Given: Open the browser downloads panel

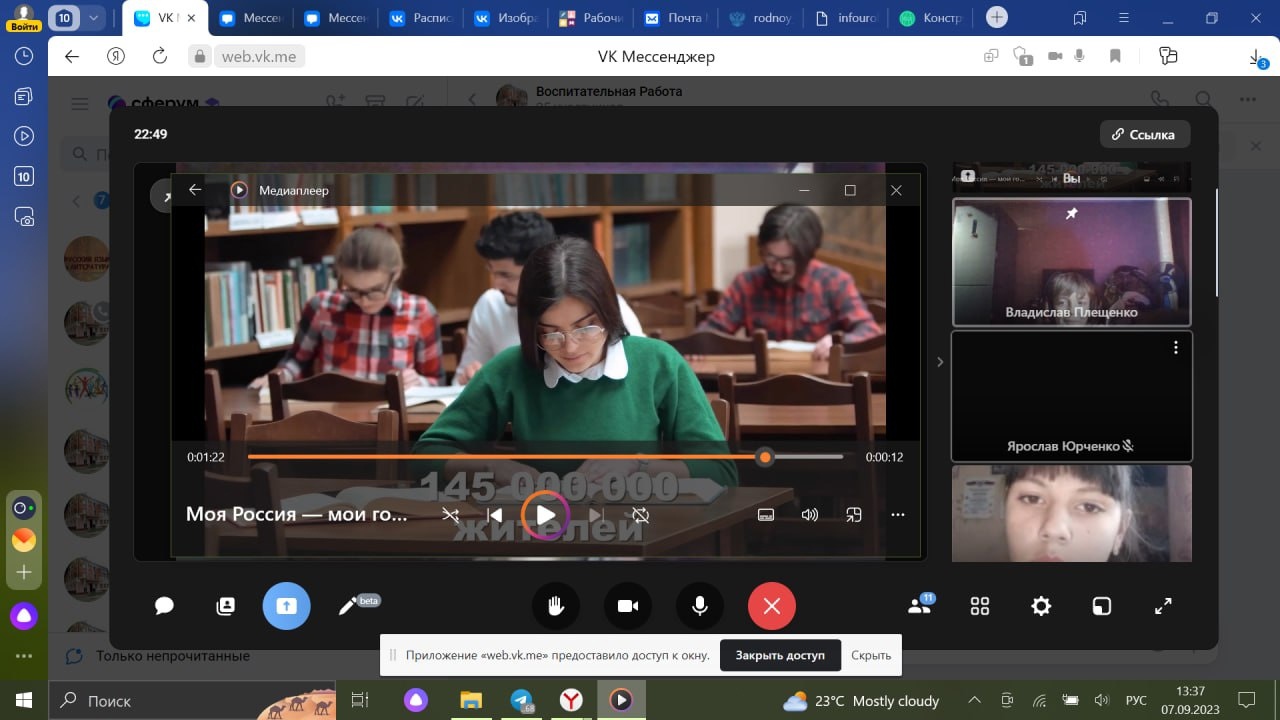Looking at the screenshot, I should click(1257, 58).
